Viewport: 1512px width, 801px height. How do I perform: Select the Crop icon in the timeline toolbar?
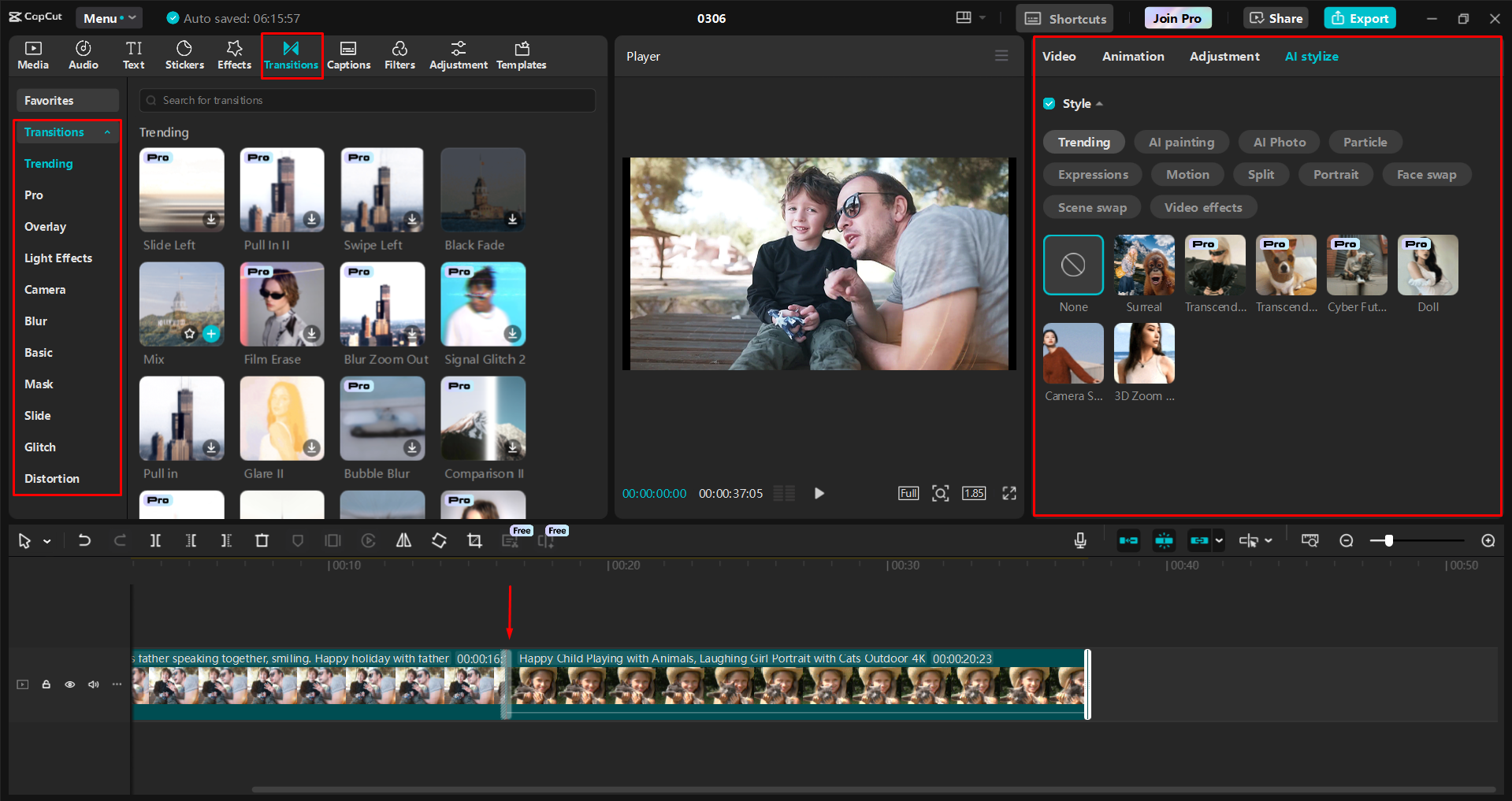click(474, 540)
